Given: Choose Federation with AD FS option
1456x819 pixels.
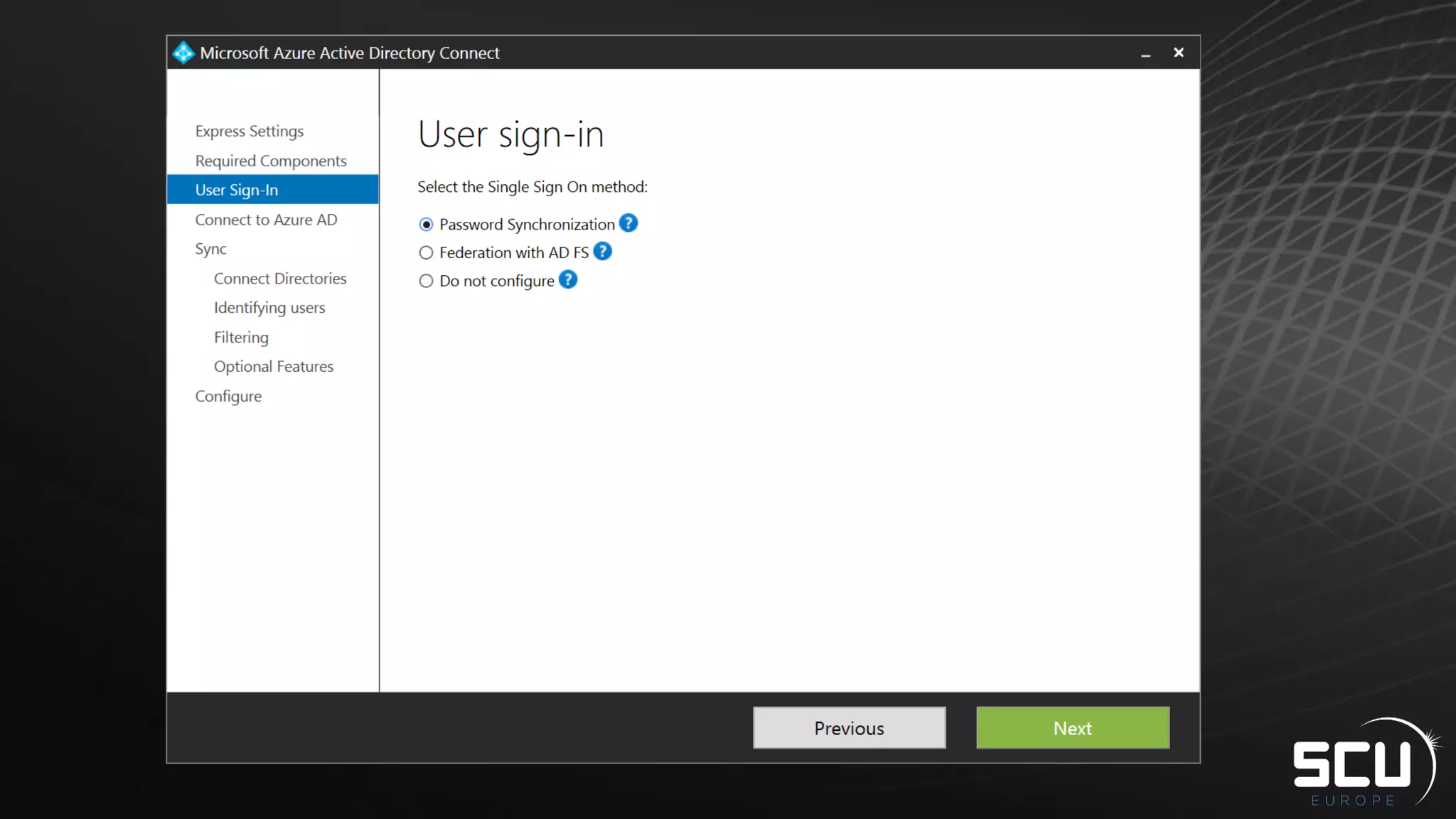Looking at the screenshot, I should coord(426,253).
